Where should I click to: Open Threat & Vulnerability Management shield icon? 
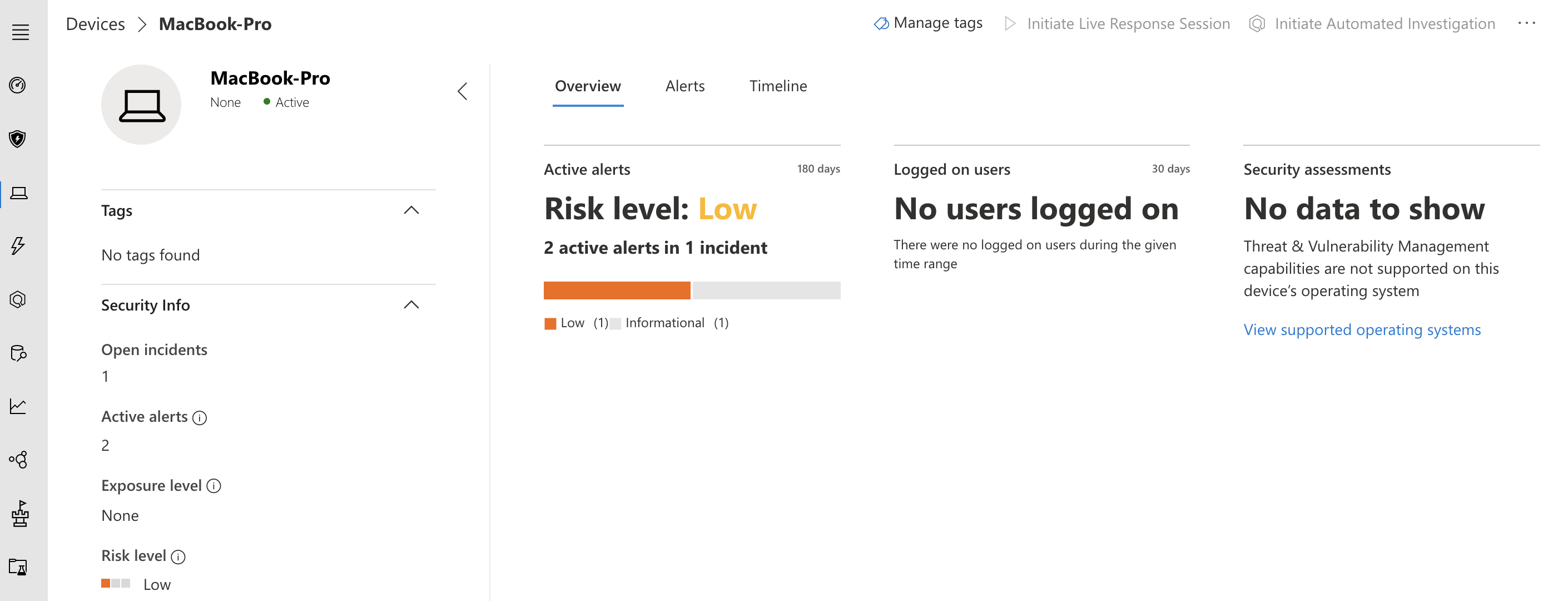(18, 139)
